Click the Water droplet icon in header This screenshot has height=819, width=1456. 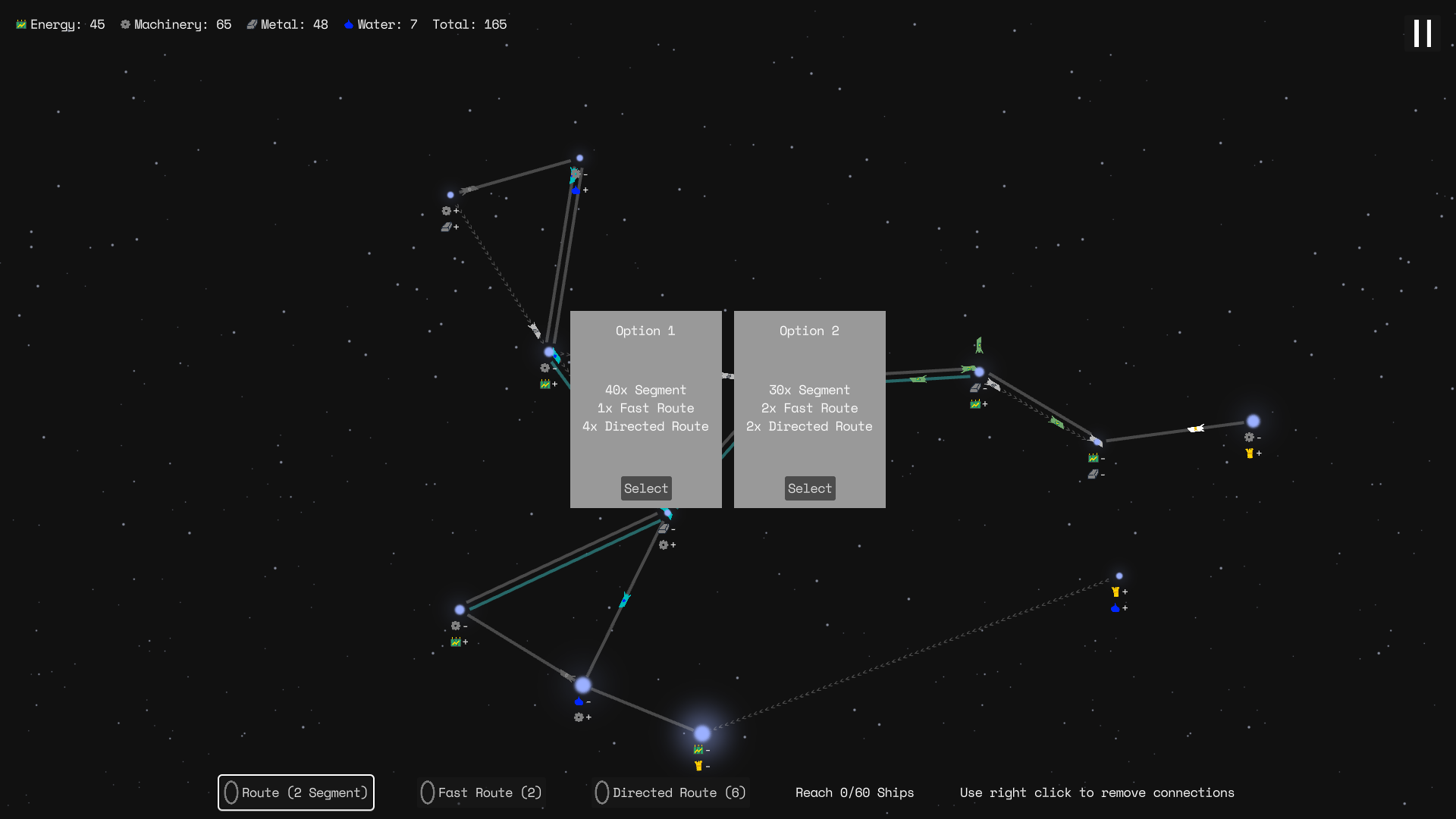tap(349, 24)
